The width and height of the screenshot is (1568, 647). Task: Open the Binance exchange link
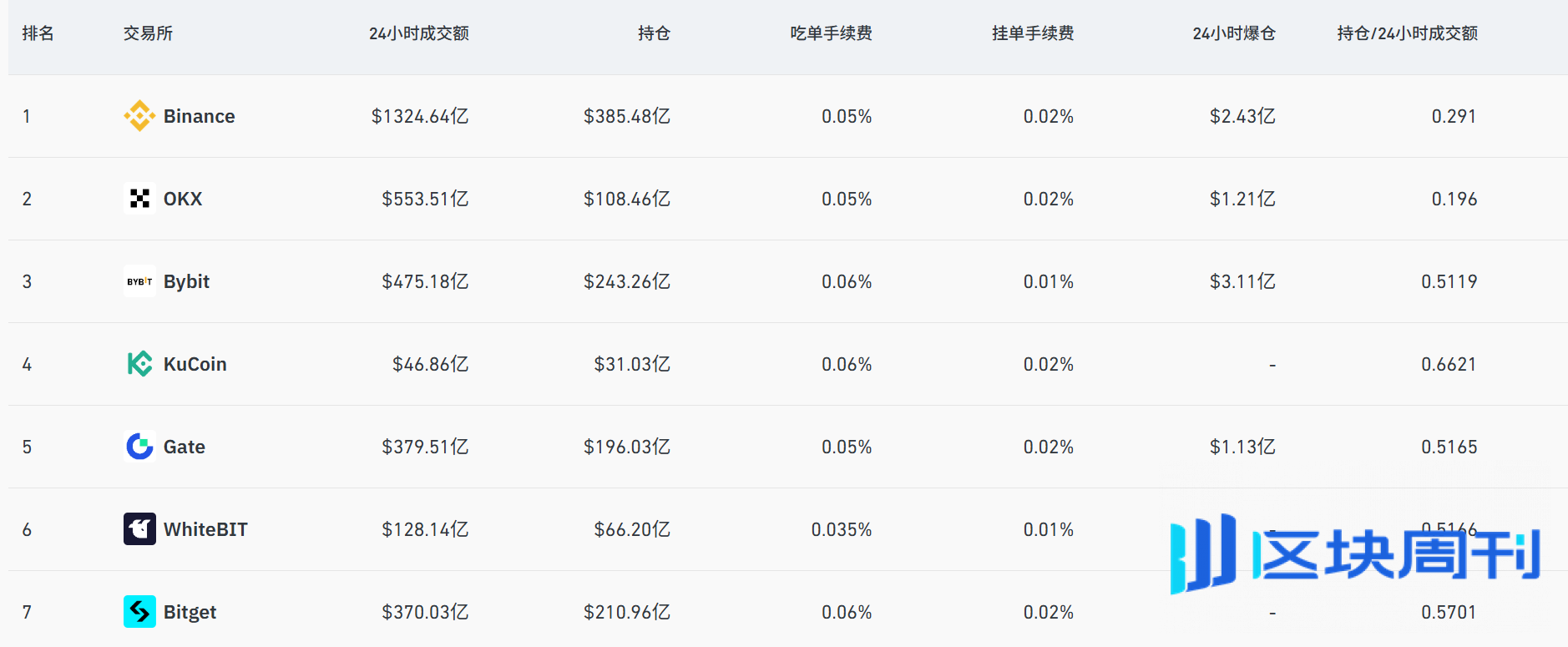tap(200, 116)
